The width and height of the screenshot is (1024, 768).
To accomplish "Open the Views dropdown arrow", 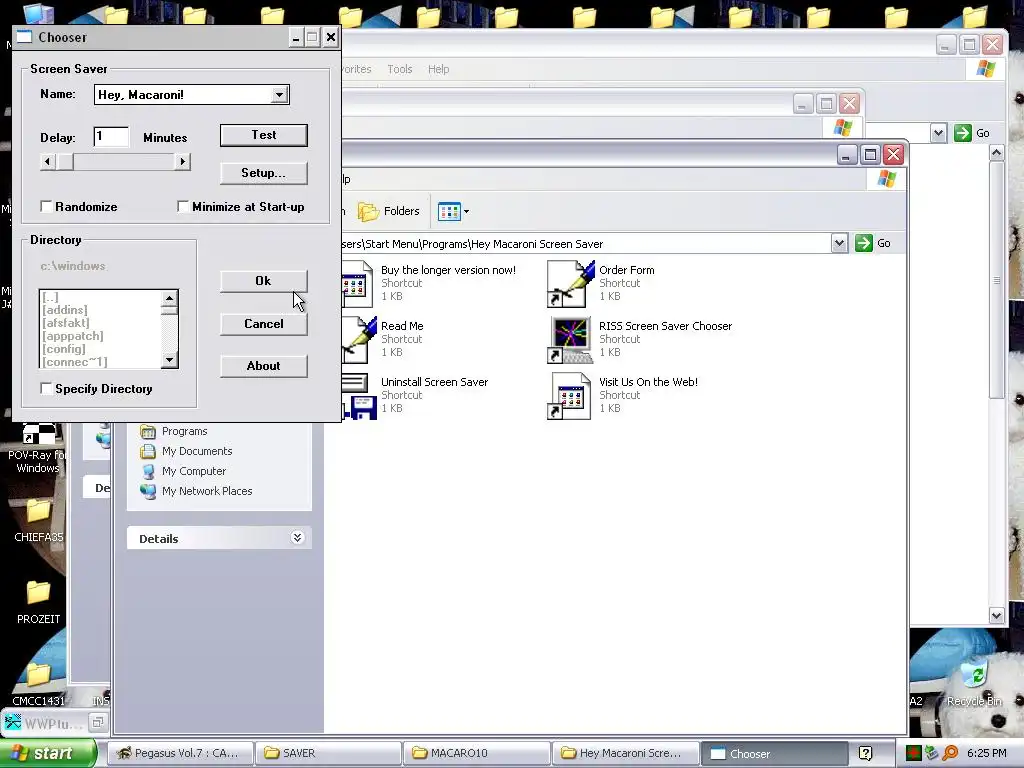I will (x=466, y=212).
